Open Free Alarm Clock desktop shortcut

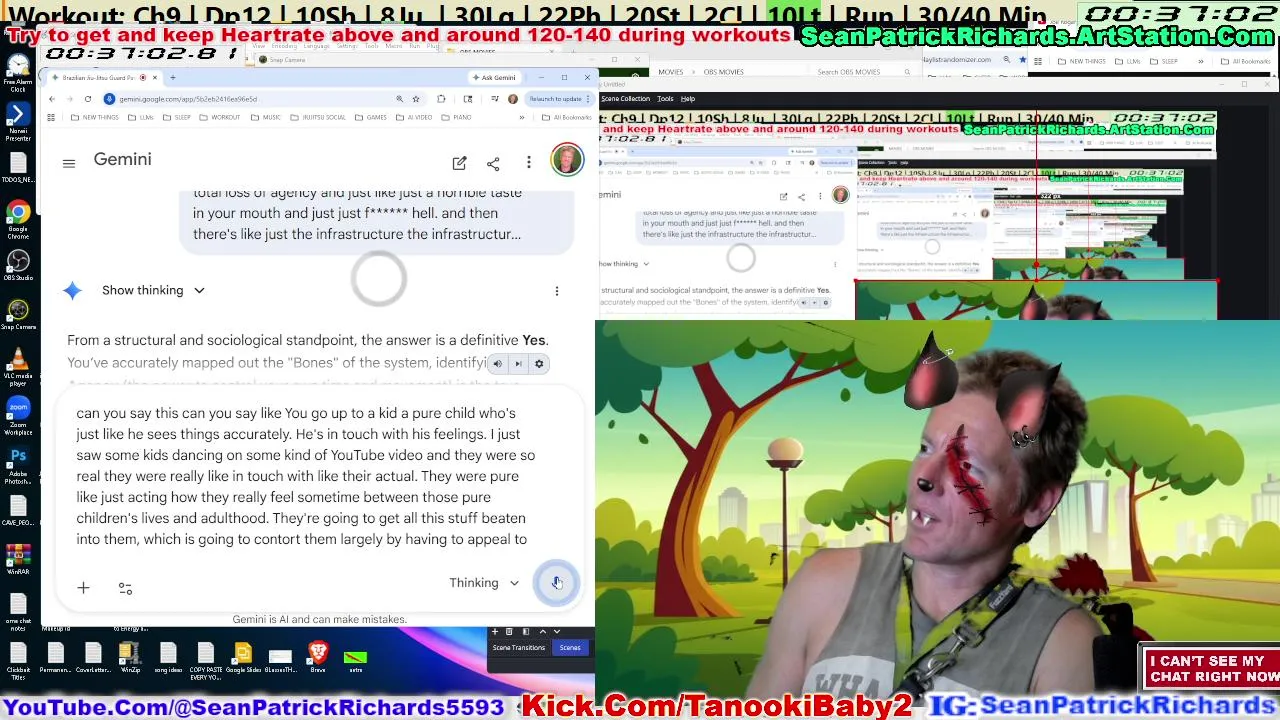click(x=18, y=73)
